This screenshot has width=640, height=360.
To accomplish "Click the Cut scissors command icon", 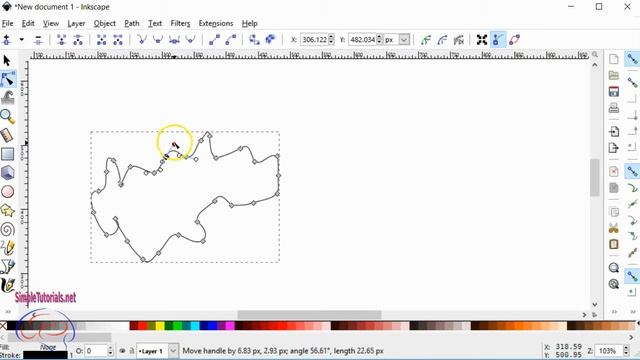I will tap(613, 228).
